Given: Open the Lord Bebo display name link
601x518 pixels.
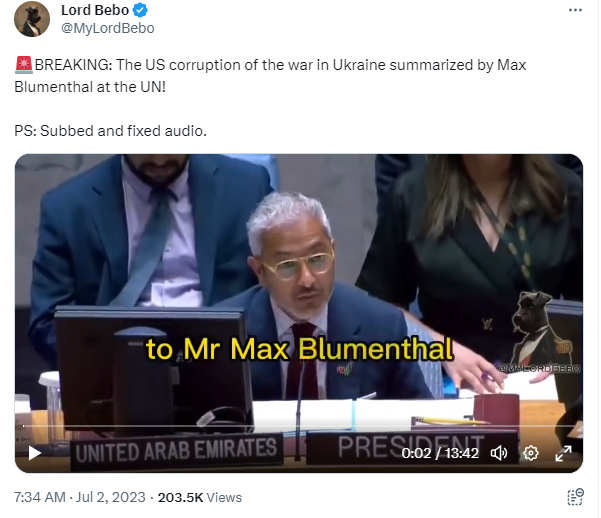Looking at the screenshot, I should coord(95,10).
